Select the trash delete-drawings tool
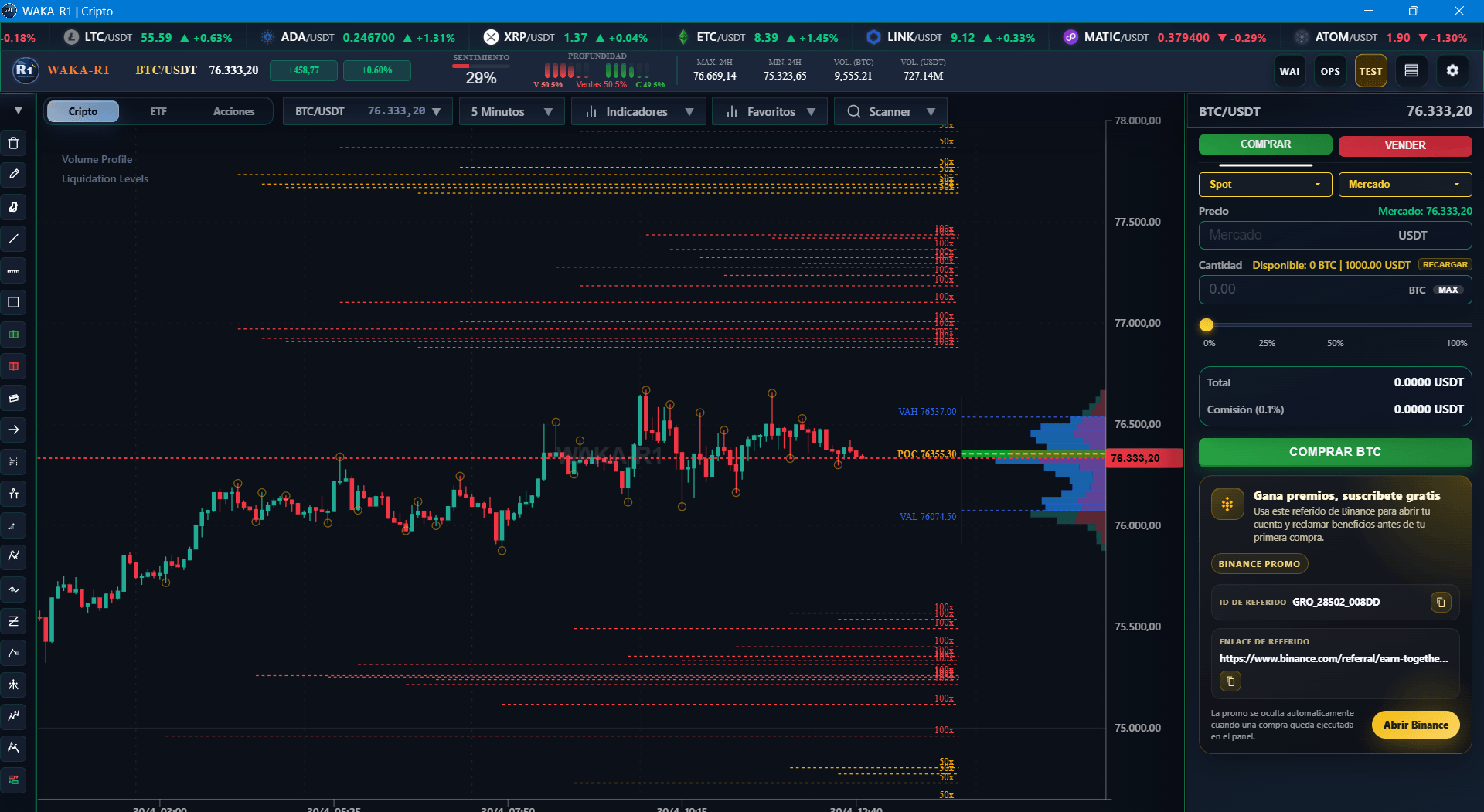1484x812 pixels. tap(13, 143)
